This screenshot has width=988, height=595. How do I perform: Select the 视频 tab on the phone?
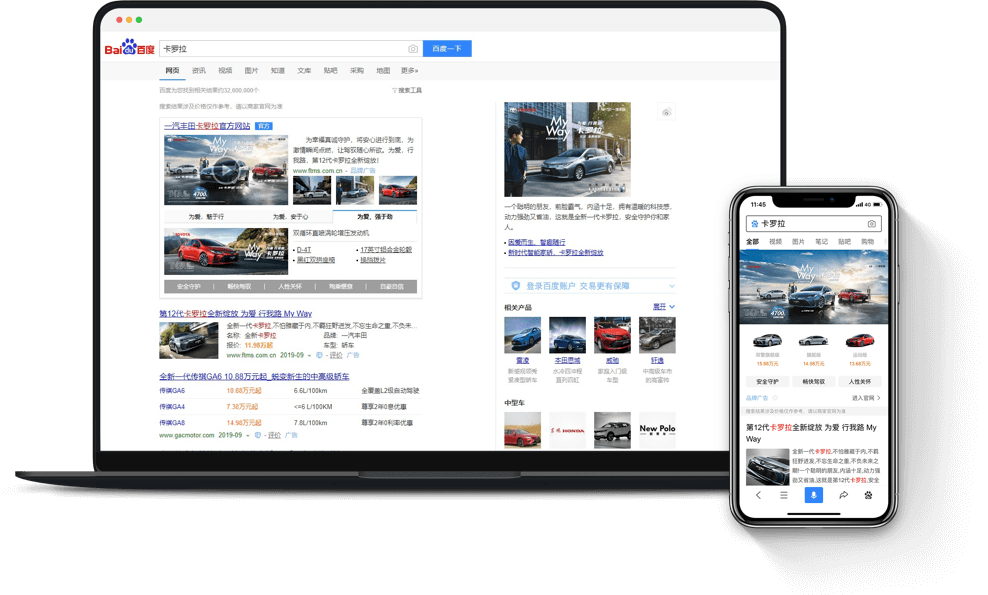(x=776, y=242)
